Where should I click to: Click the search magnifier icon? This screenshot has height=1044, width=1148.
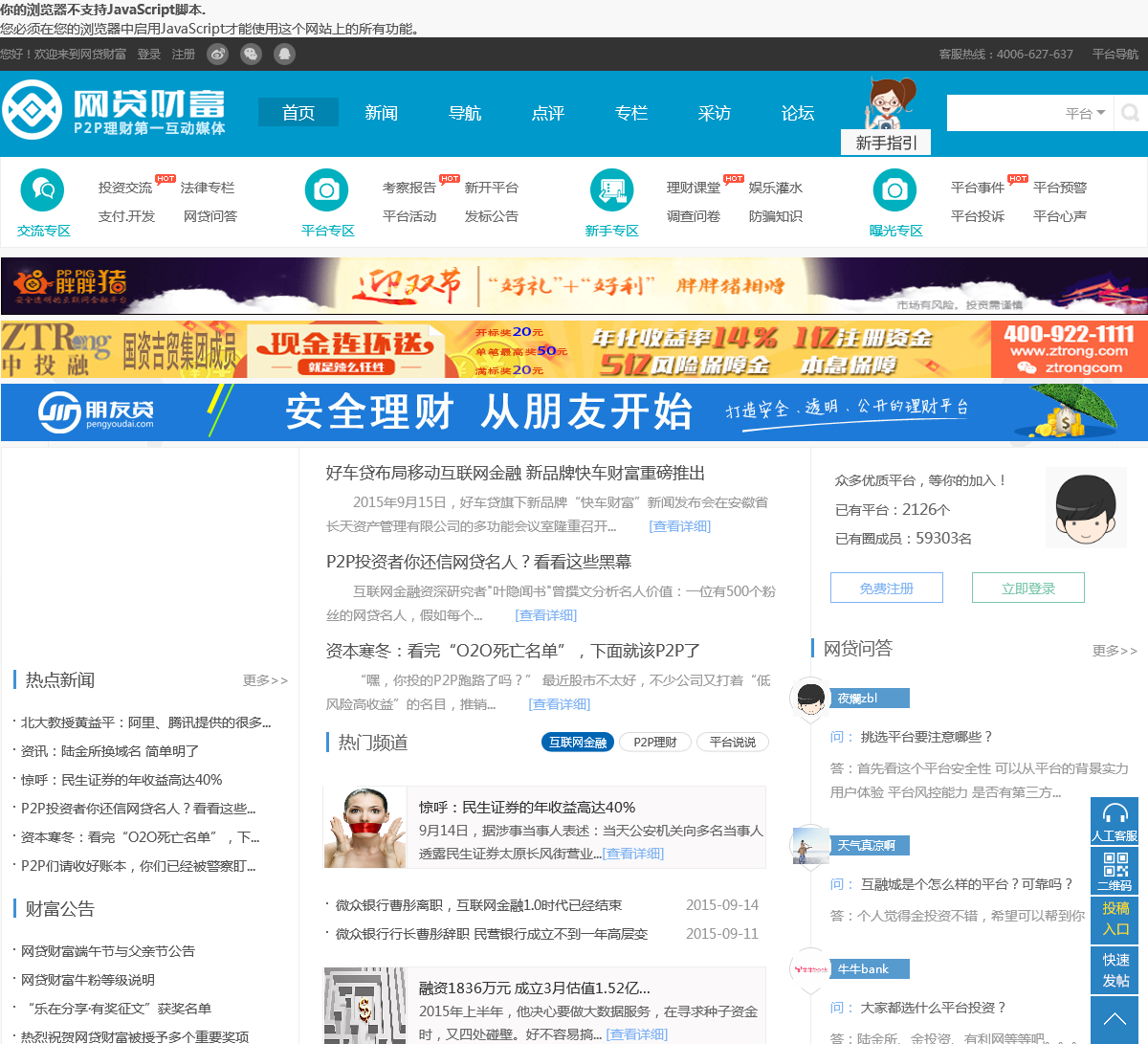coord(1131,113)
